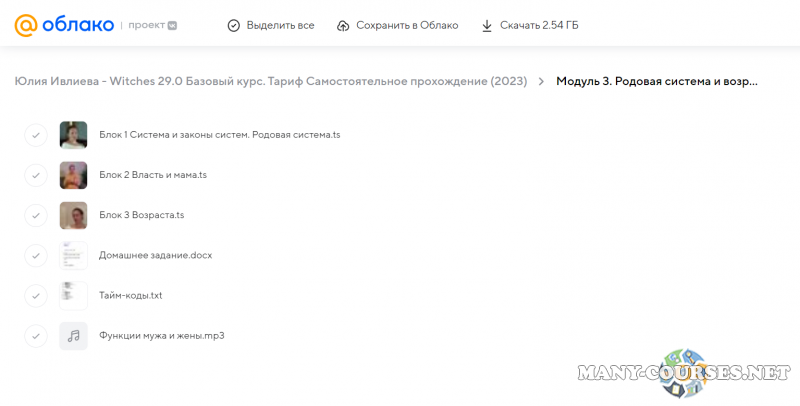
Task: Choose Выделить все in the top toolbar
Action: (x=280, y=25)
